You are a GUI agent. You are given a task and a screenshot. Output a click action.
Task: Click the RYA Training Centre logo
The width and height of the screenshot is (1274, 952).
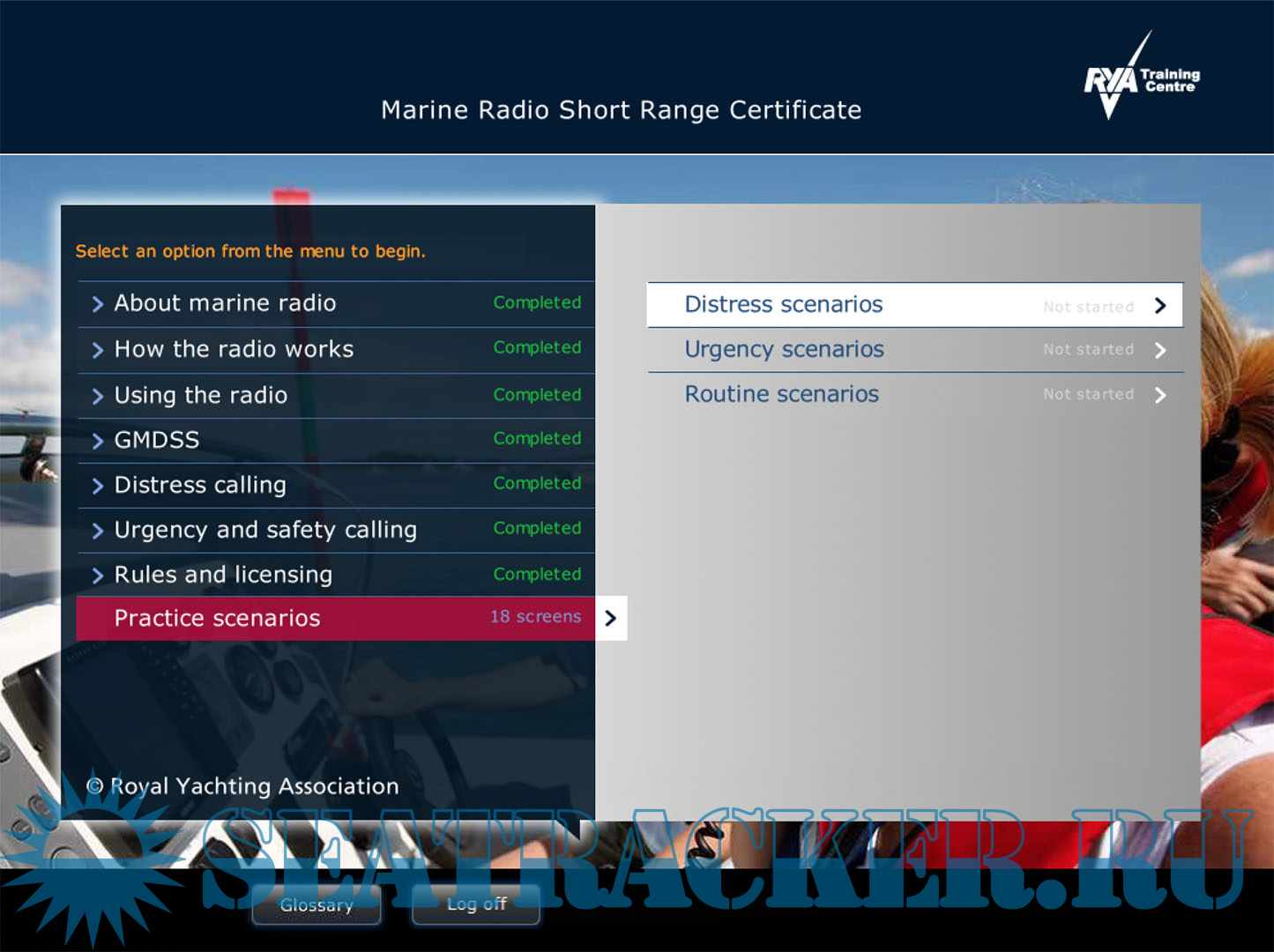1140,78
